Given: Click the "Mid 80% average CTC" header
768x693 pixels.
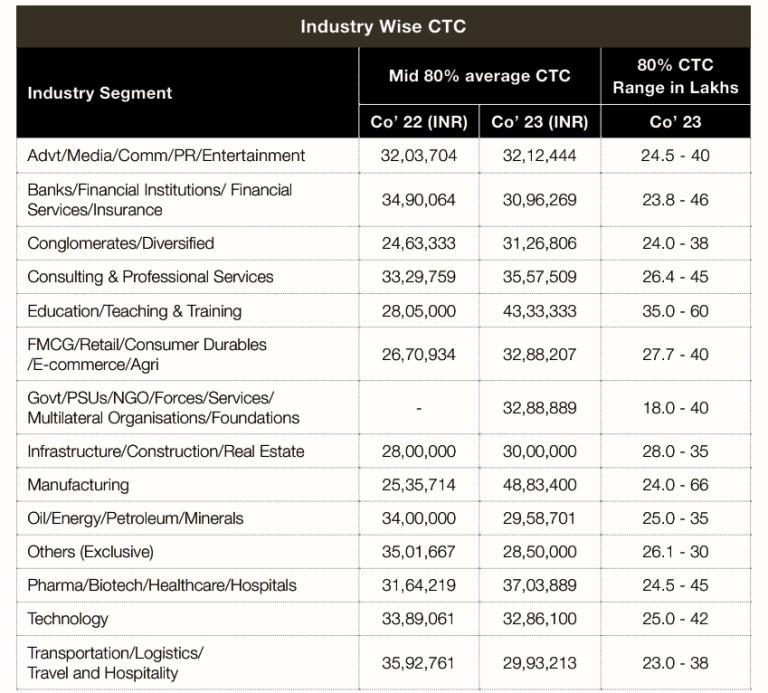Looking at the screenshot, I should tap(479, 76).
